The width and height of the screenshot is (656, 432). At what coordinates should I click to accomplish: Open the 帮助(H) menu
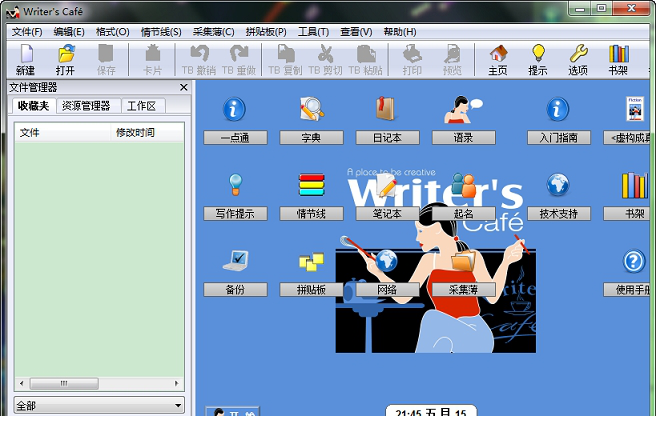pos(400,32)
